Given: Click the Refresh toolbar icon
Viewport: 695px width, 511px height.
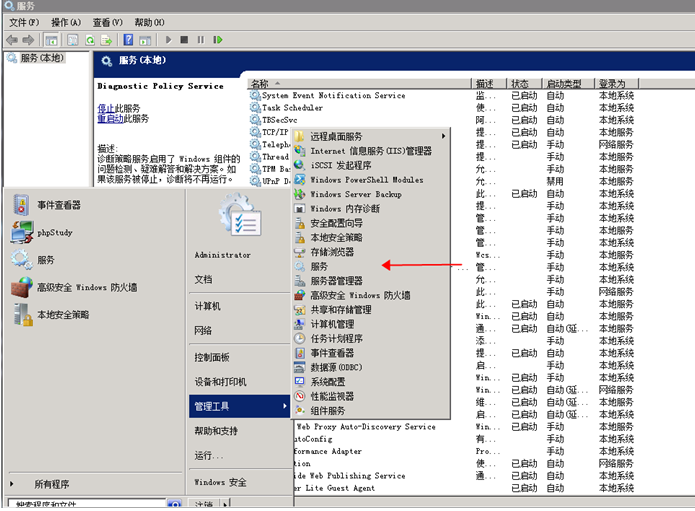Looking at the screenshot, I should point(90,40).
